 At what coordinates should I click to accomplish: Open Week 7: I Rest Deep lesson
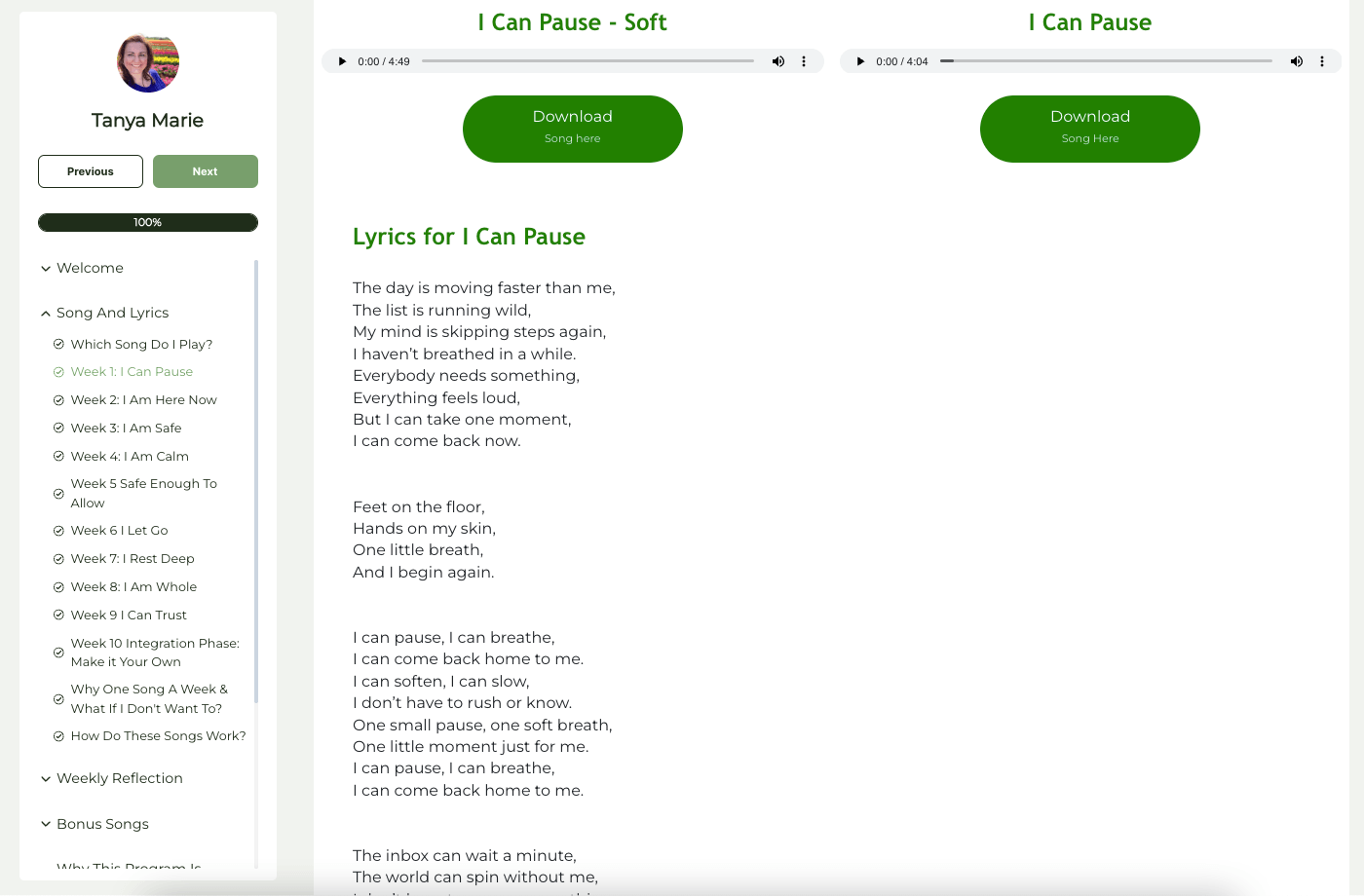click(133, 559)
